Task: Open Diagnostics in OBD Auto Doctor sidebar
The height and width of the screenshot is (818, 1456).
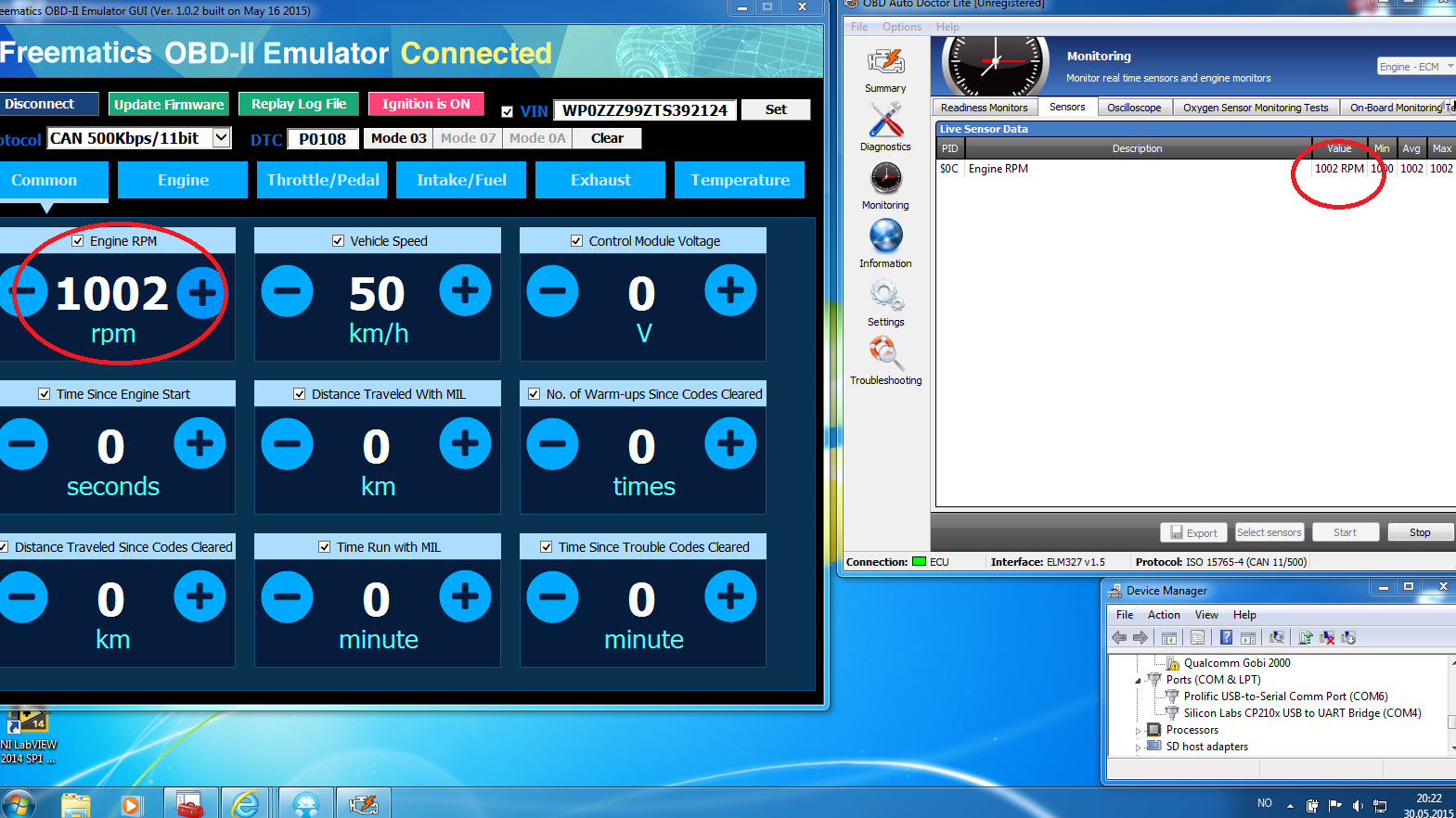Action: coord(885,127)
